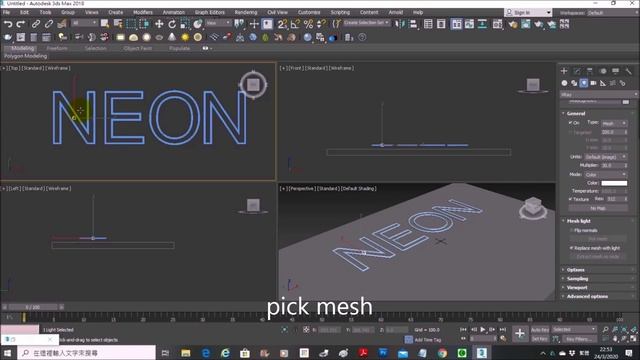The image size is (640, 360).
Task: Select the Lights category icon
Action: coord(584,83)
